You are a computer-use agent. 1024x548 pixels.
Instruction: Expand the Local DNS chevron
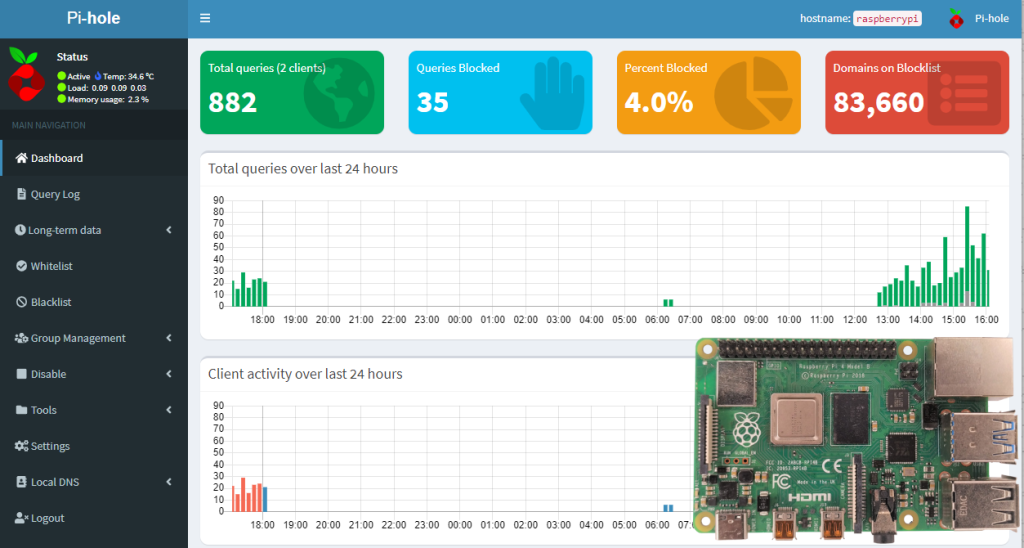[x=169, y=482]
